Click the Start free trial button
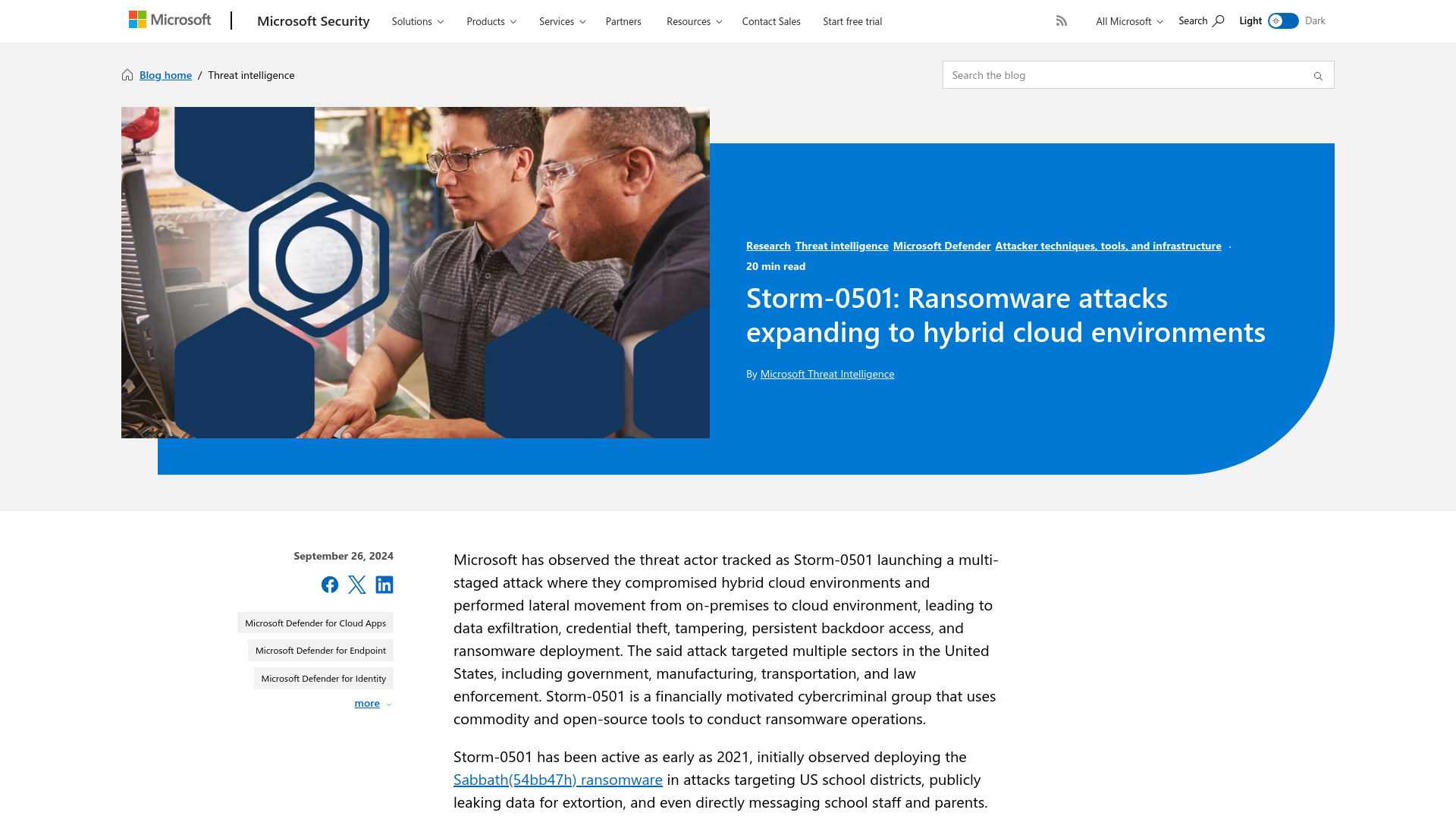Screen dimensions: 1456x819 tap(852, 21)
